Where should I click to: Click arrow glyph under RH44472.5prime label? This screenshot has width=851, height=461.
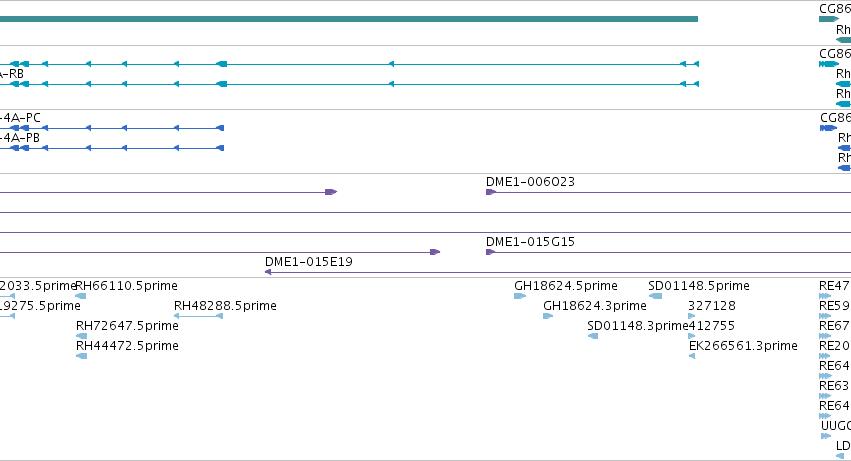click(x=81, y=356)
